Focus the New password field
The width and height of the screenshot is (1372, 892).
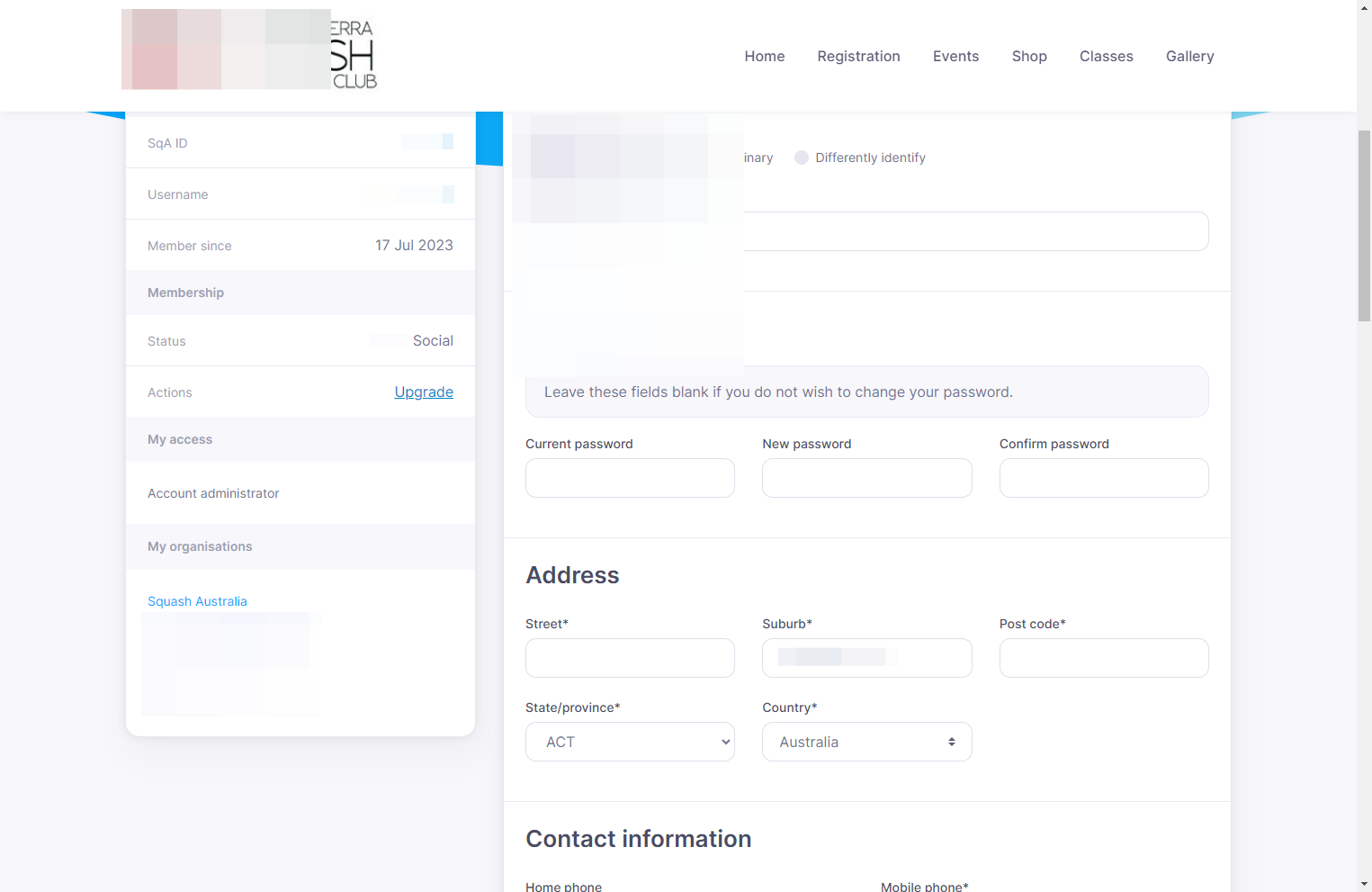867,478
